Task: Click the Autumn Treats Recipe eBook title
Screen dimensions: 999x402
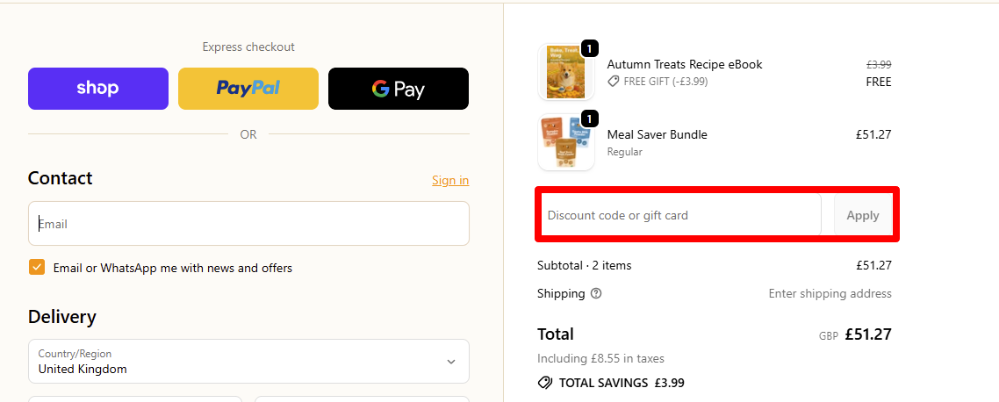Action: 684,64
